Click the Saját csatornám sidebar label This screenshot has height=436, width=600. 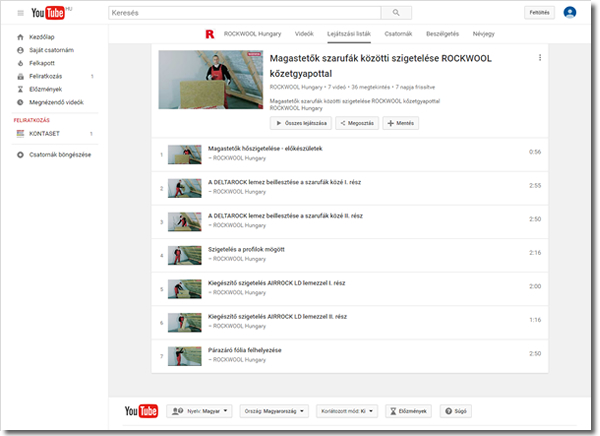(x=52, y=50)
